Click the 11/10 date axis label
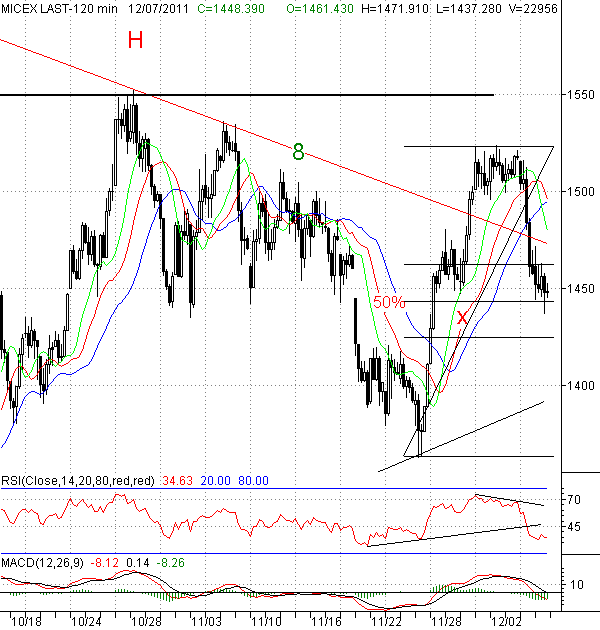The image size is (600, 630). (266, 622)
